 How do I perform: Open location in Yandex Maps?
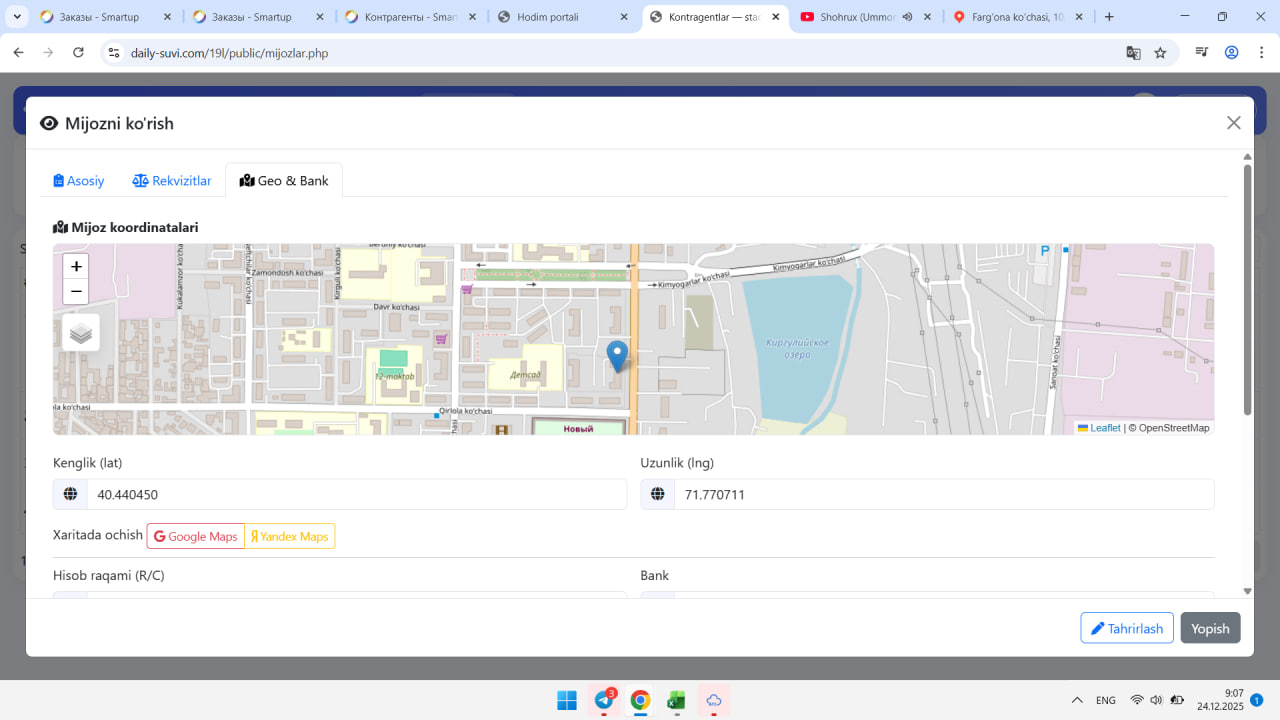coord(290,536)
